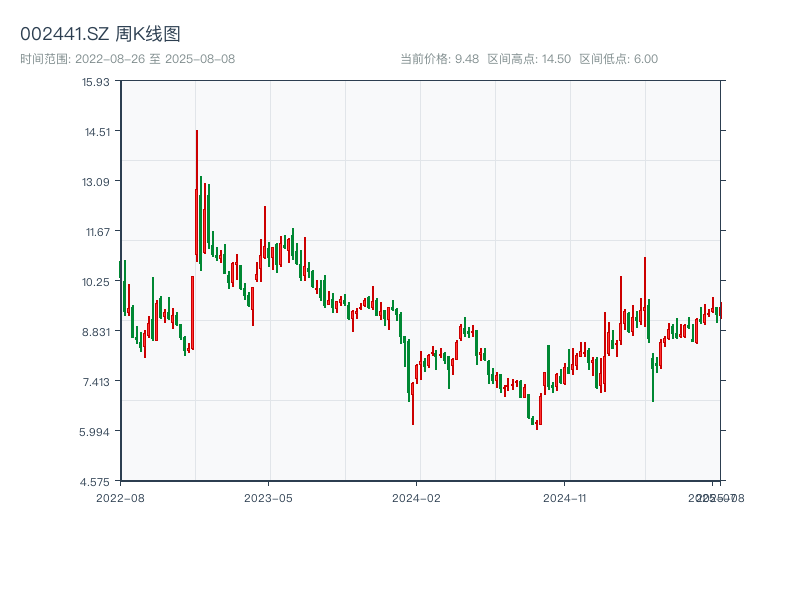Click the 区间低点 6.00 label
Screen dimensions: 800x600
pos(618,59)
